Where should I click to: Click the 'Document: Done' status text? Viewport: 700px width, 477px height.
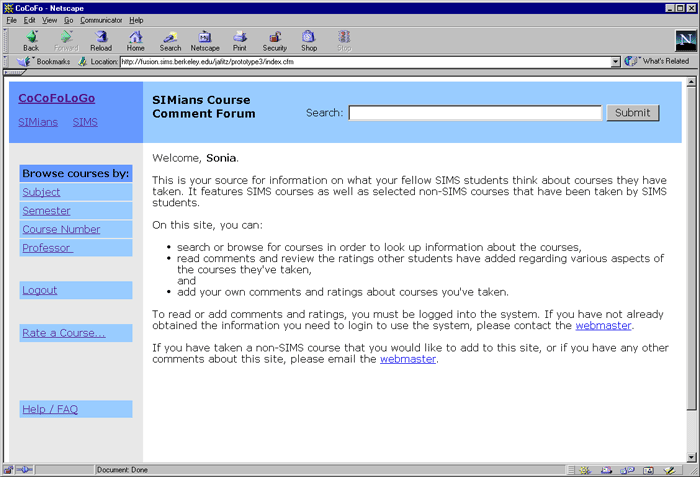[122, 470]
